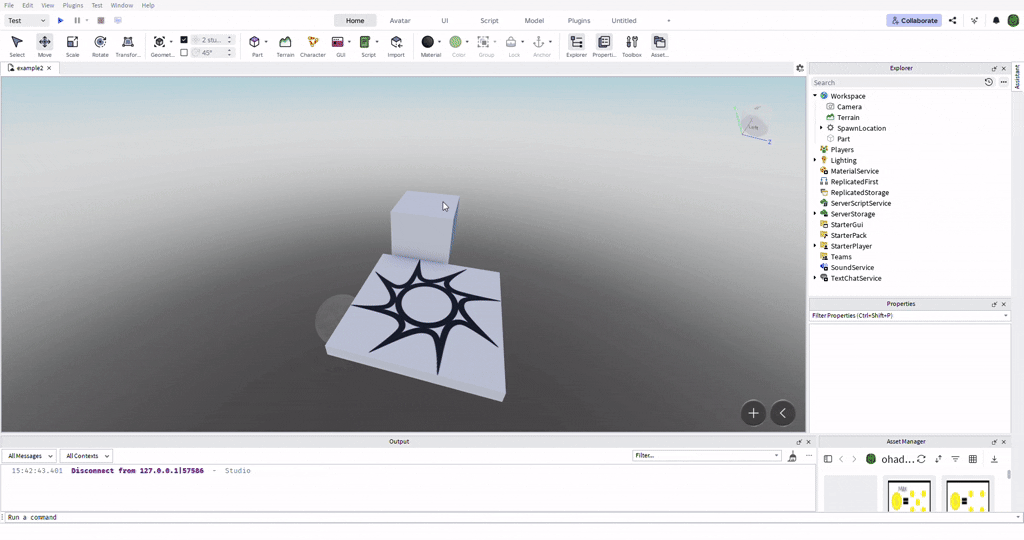Open the All Messages dropdown
Screen dimensions: 1024x540
pos(30,456)
